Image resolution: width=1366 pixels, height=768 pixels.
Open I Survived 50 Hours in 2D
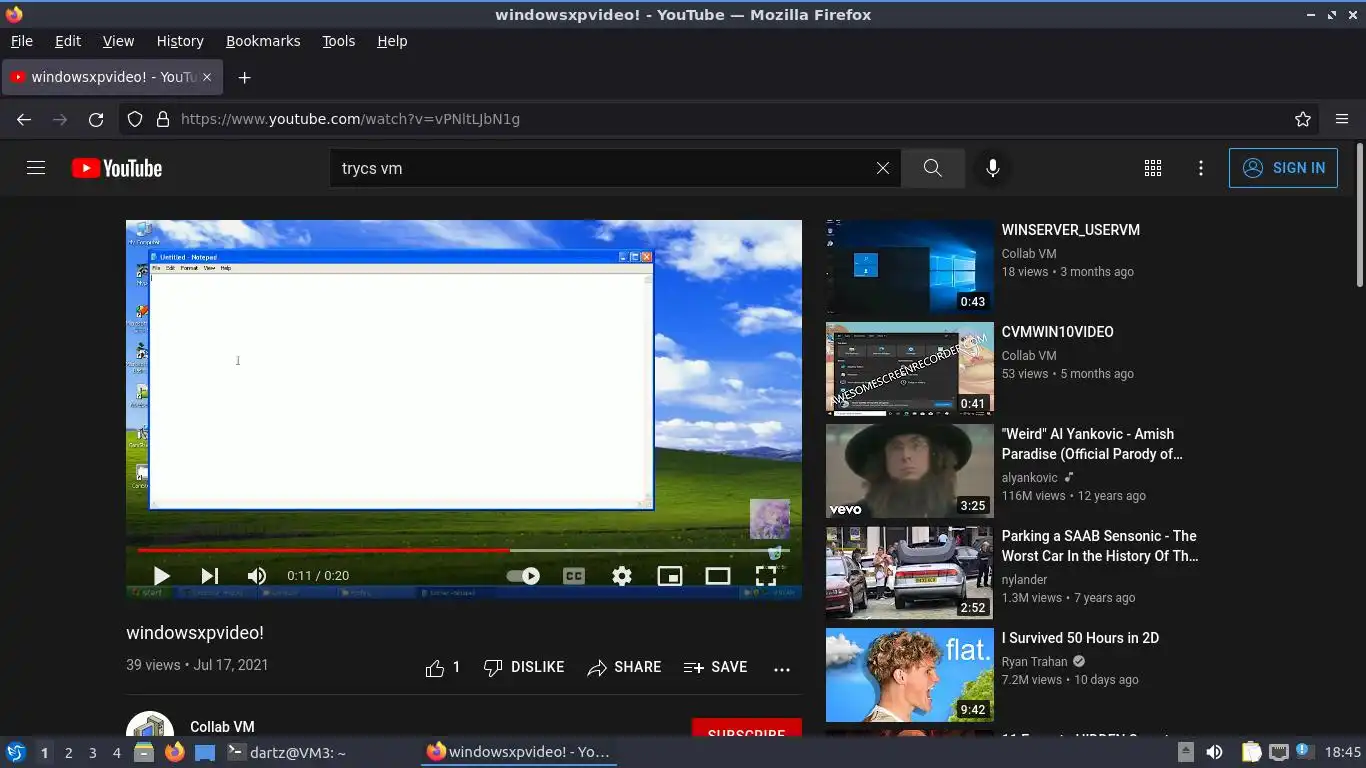point(1080,638)
